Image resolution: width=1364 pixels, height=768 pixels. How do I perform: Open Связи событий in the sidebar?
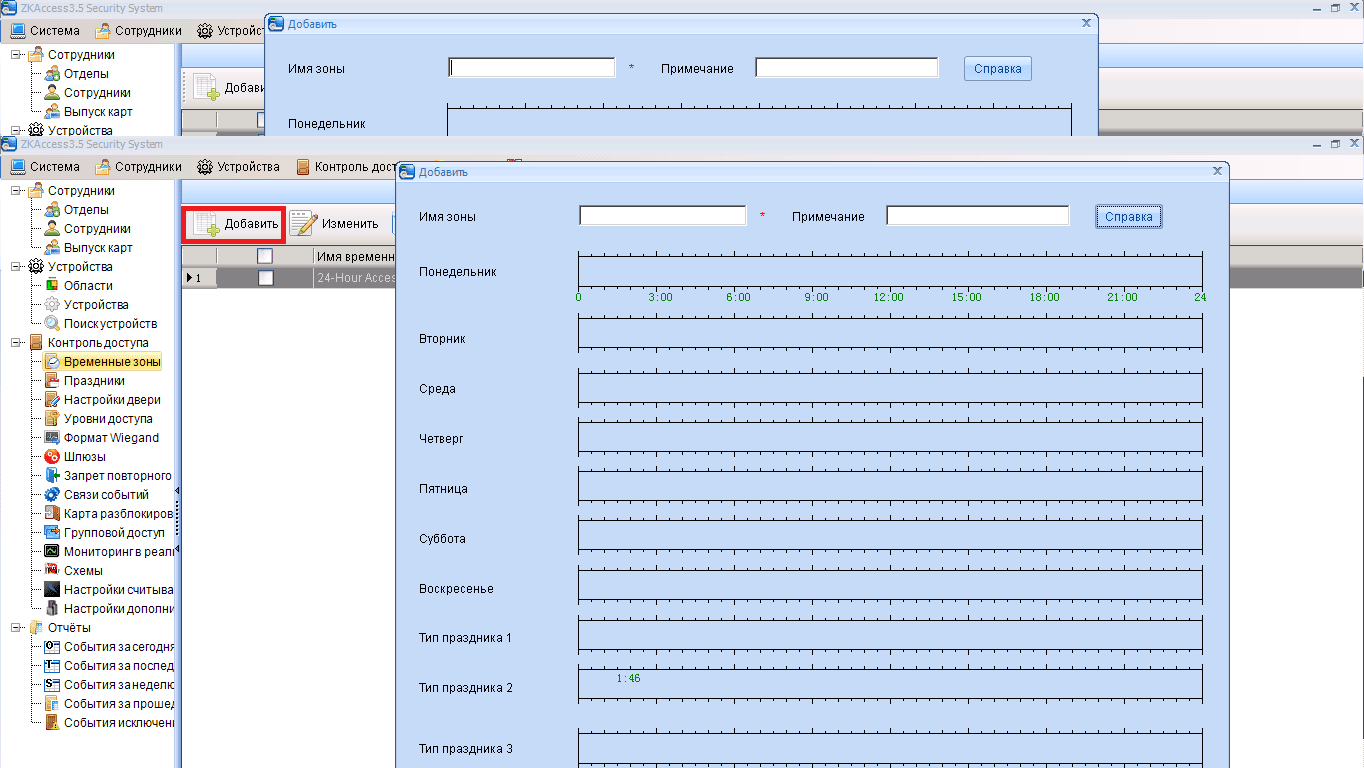[106, 495]
